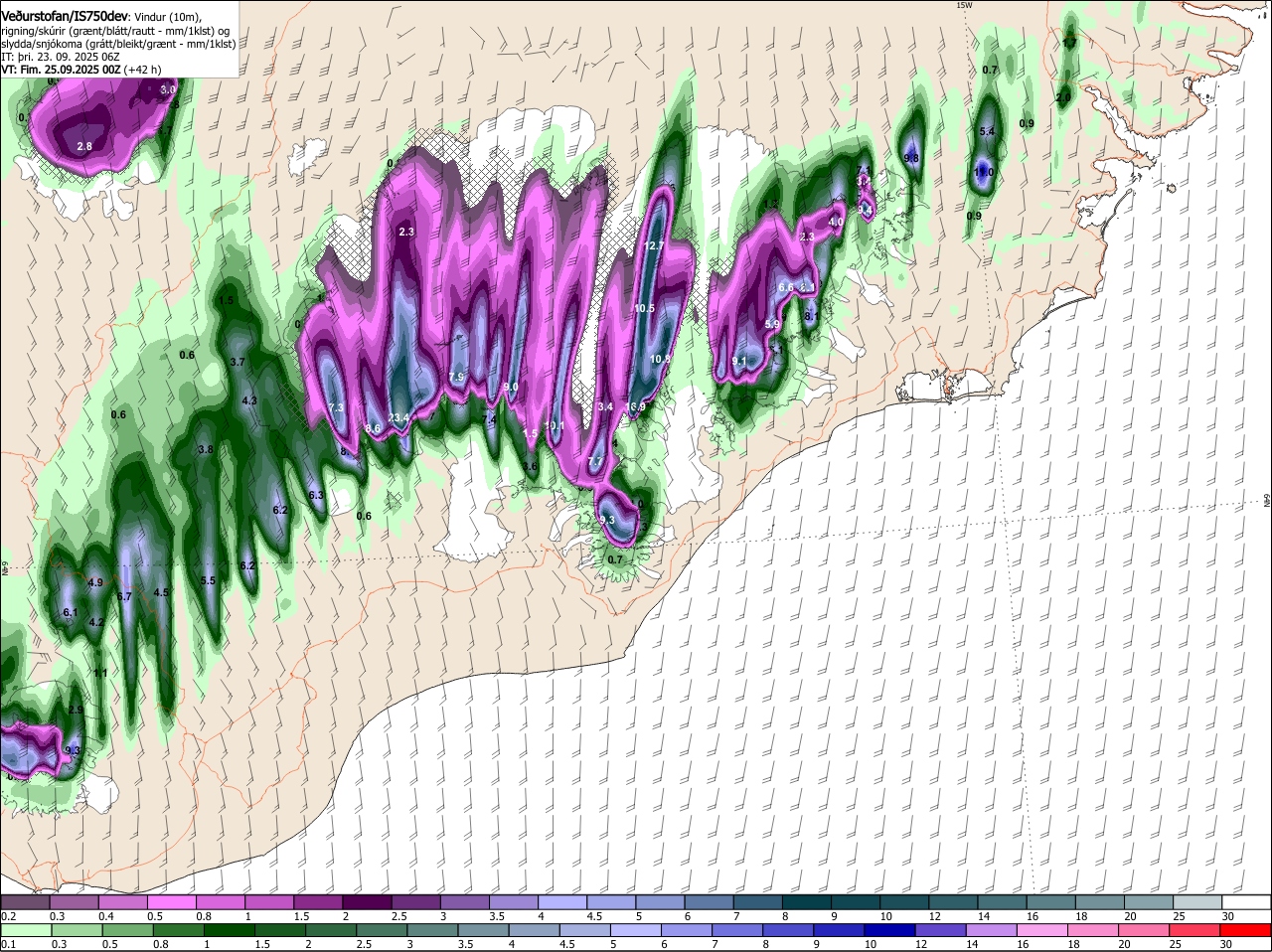Select the periwinkle rain legend swatch between 5 and 6
The height and width of the screenshot is (952, 1272).
(638, 930)
